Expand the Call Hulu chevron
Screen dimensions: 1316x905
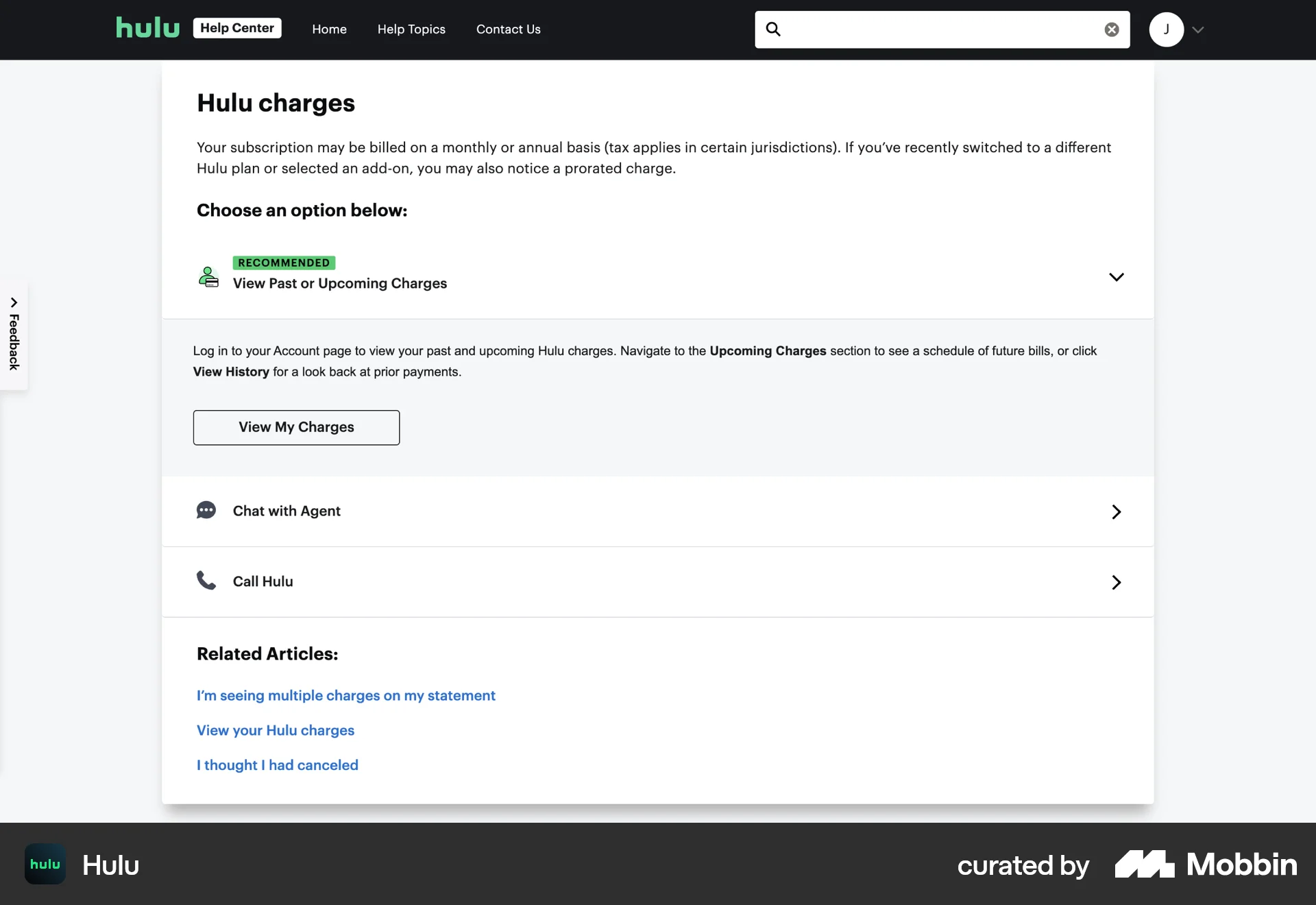point(1116,582)
